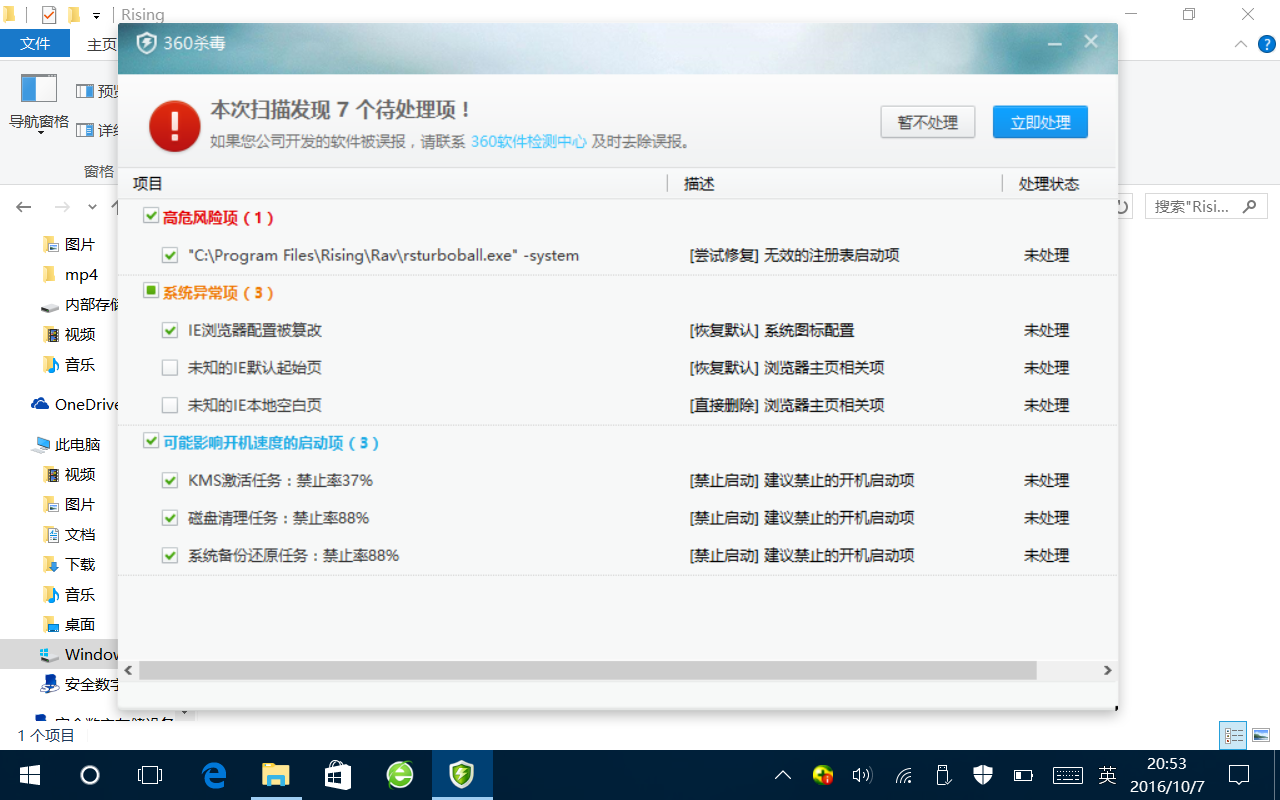Click the red warning exclamation icon

click(174, 125)
